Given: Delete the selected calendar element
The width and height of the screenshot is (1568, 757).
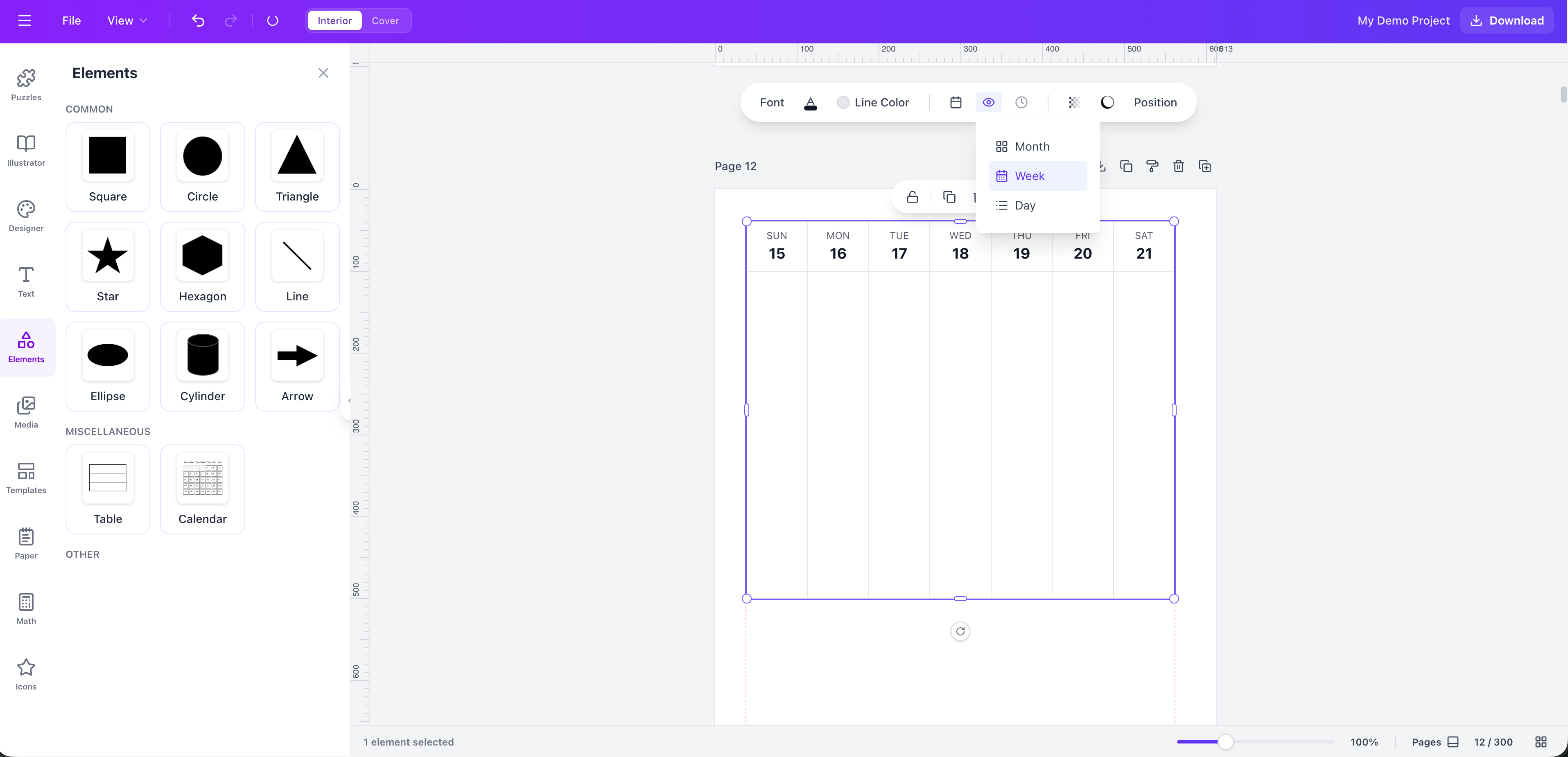Looking at the screenshot, I should click(x=1178, y=166).
